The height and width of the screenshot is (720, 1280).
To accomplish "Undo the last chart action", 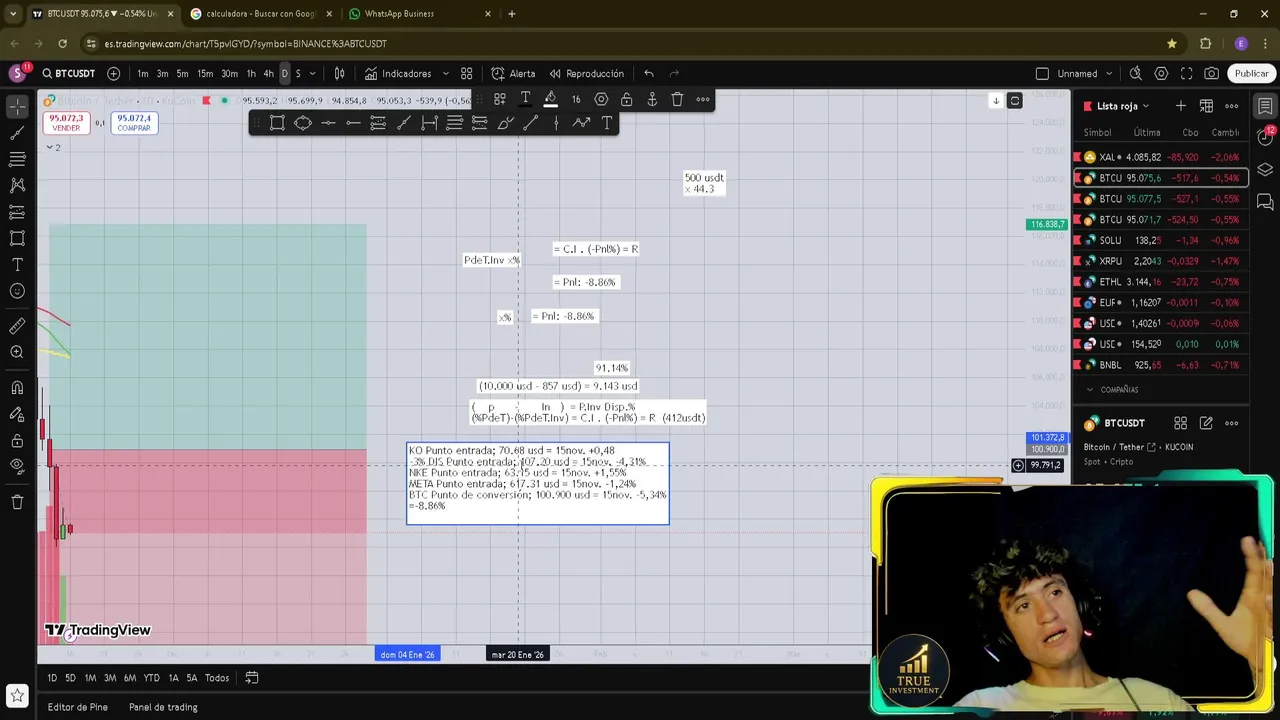I will coord(649,74).
